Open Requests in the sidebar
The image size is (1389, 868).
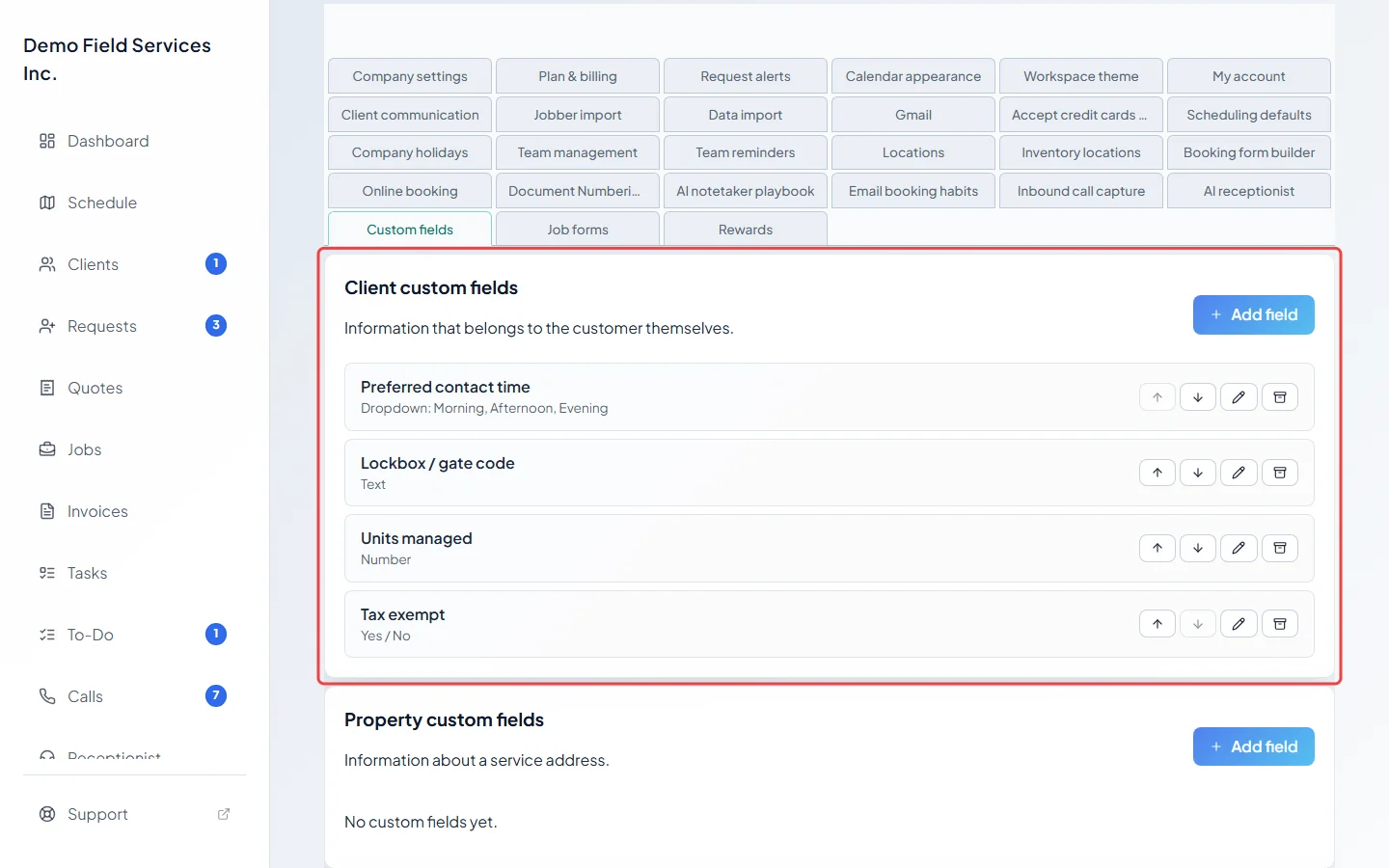(135, 326)
